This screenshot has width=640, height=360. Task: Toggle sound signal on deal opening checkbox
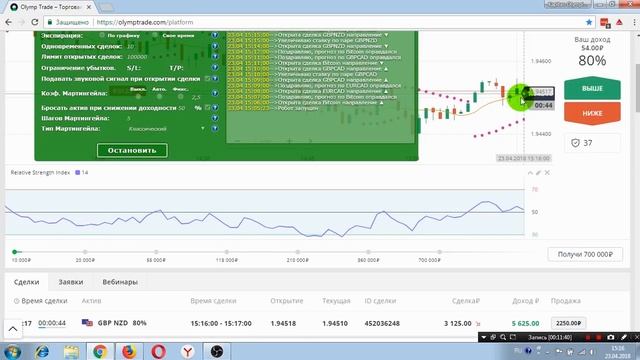click(207, 78)
